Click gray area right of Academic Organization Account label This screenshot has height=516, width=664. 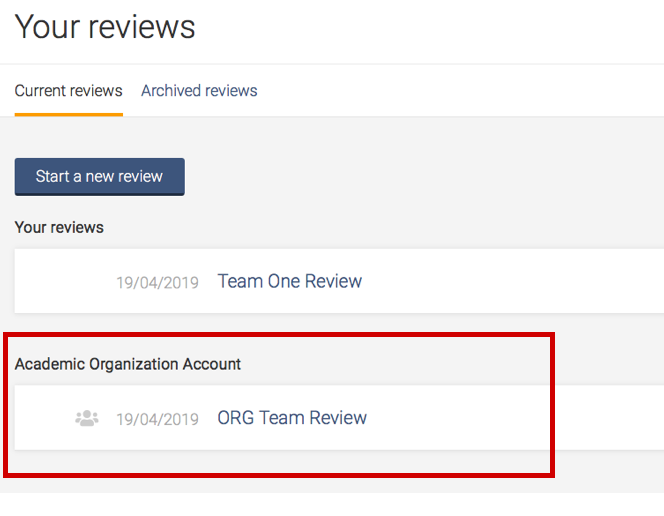[x=394, y=364]
